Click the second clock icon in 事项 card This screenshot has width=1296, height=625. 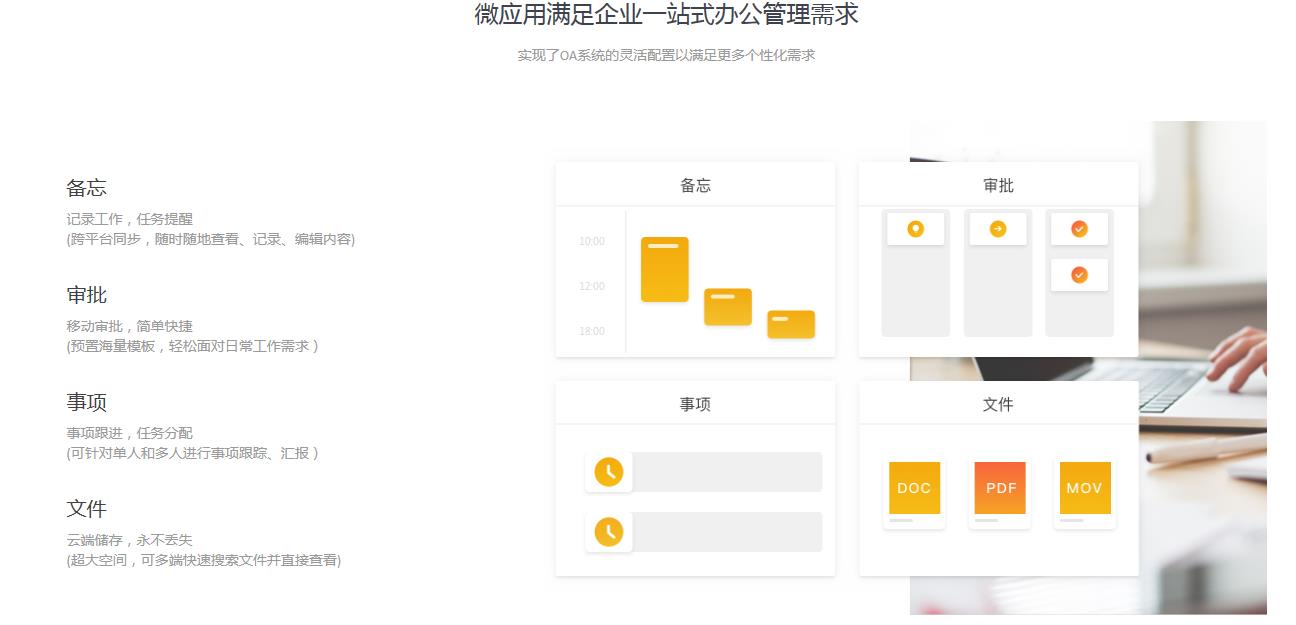[x=609, y=532]
